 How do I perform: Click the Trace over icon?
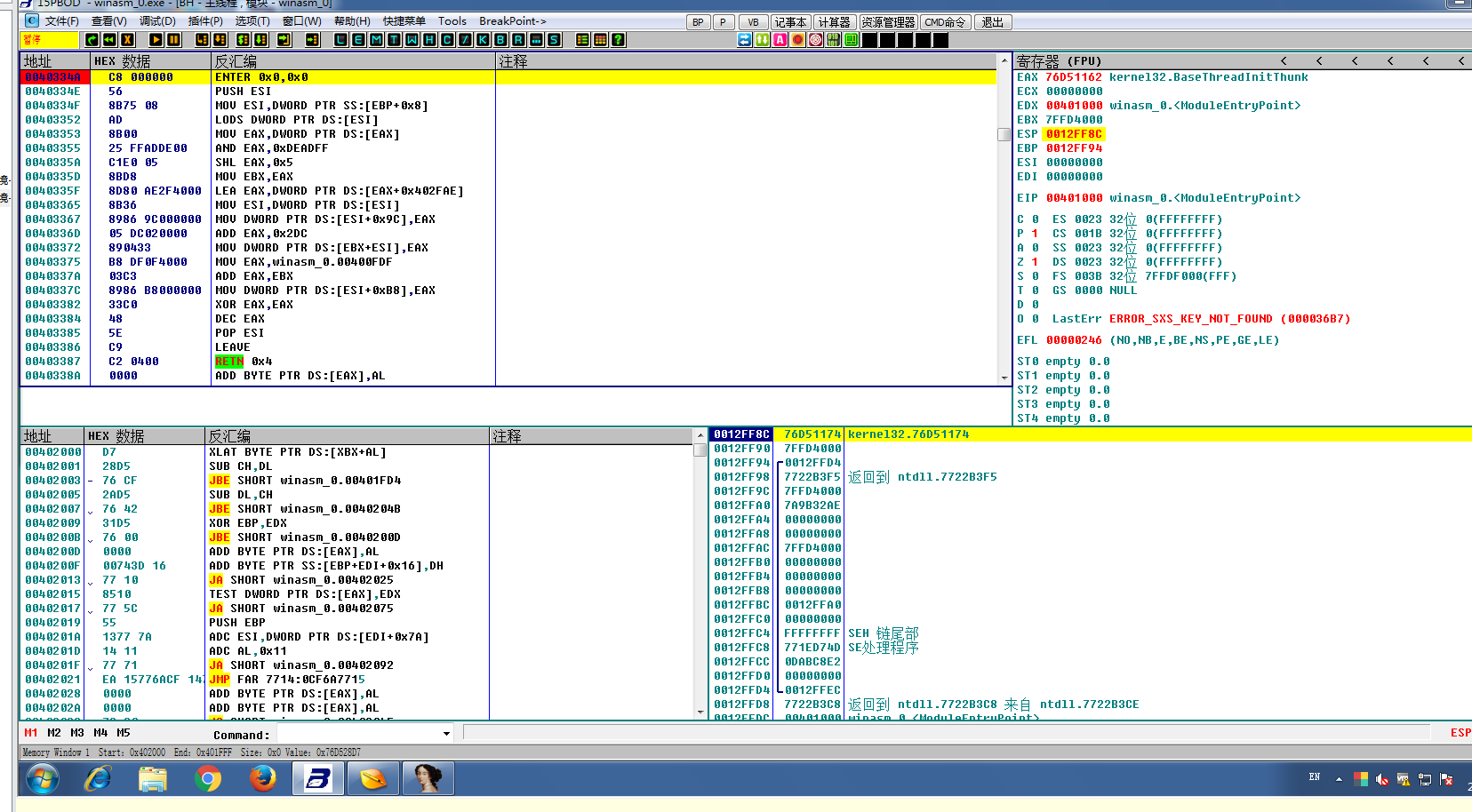point(260,40)
